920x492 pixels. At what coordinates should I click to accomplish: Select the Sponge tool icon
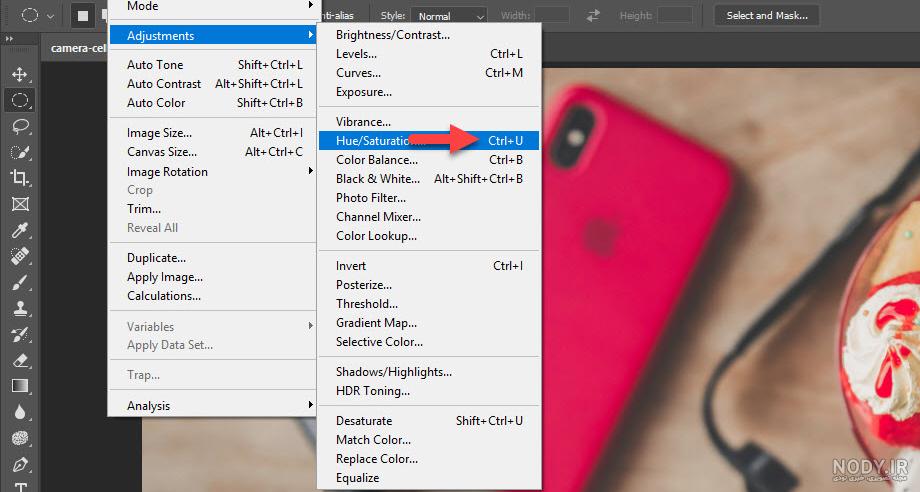pos(20,438)
